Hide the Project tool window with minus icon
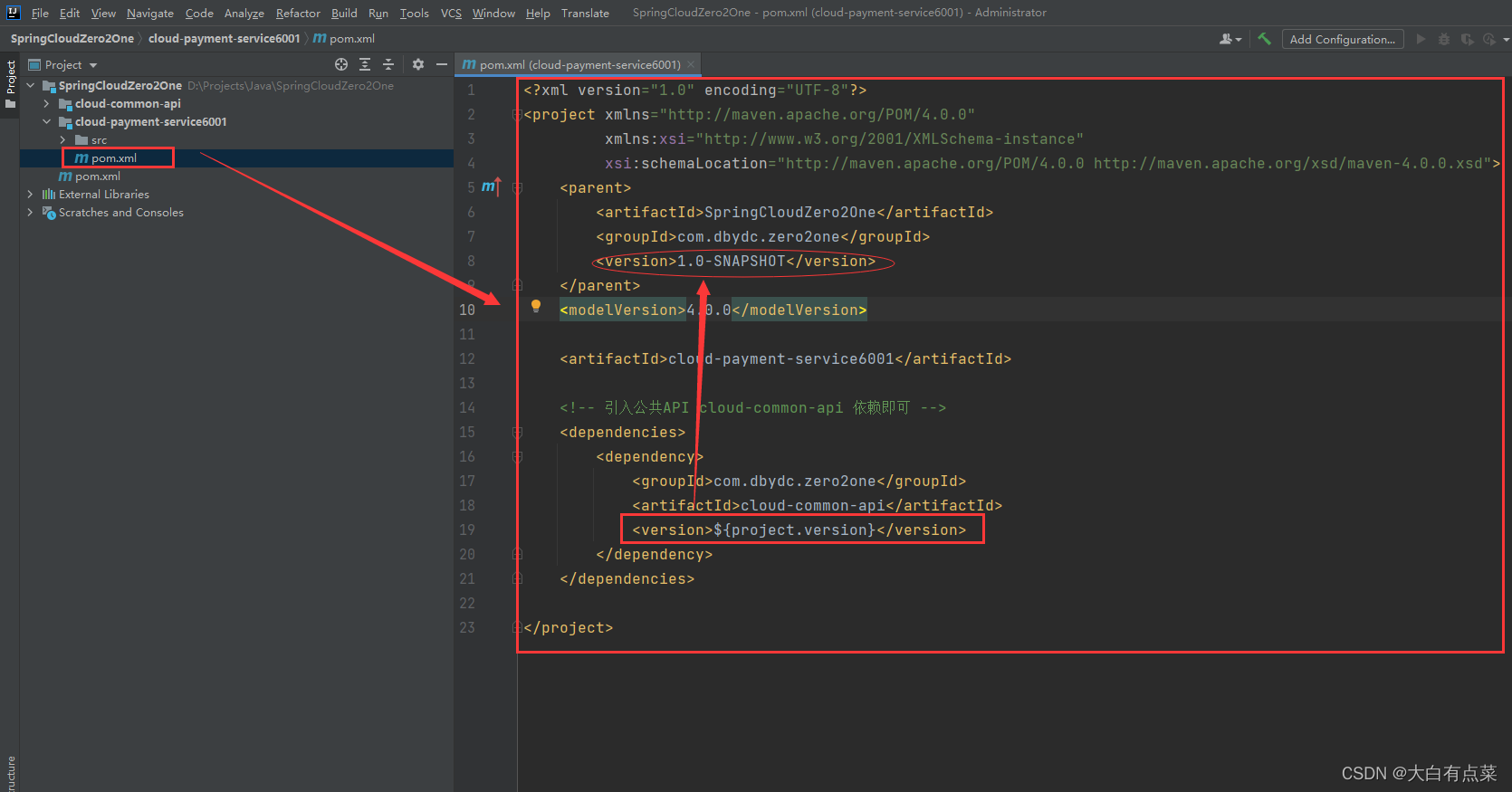 point(442,64)
